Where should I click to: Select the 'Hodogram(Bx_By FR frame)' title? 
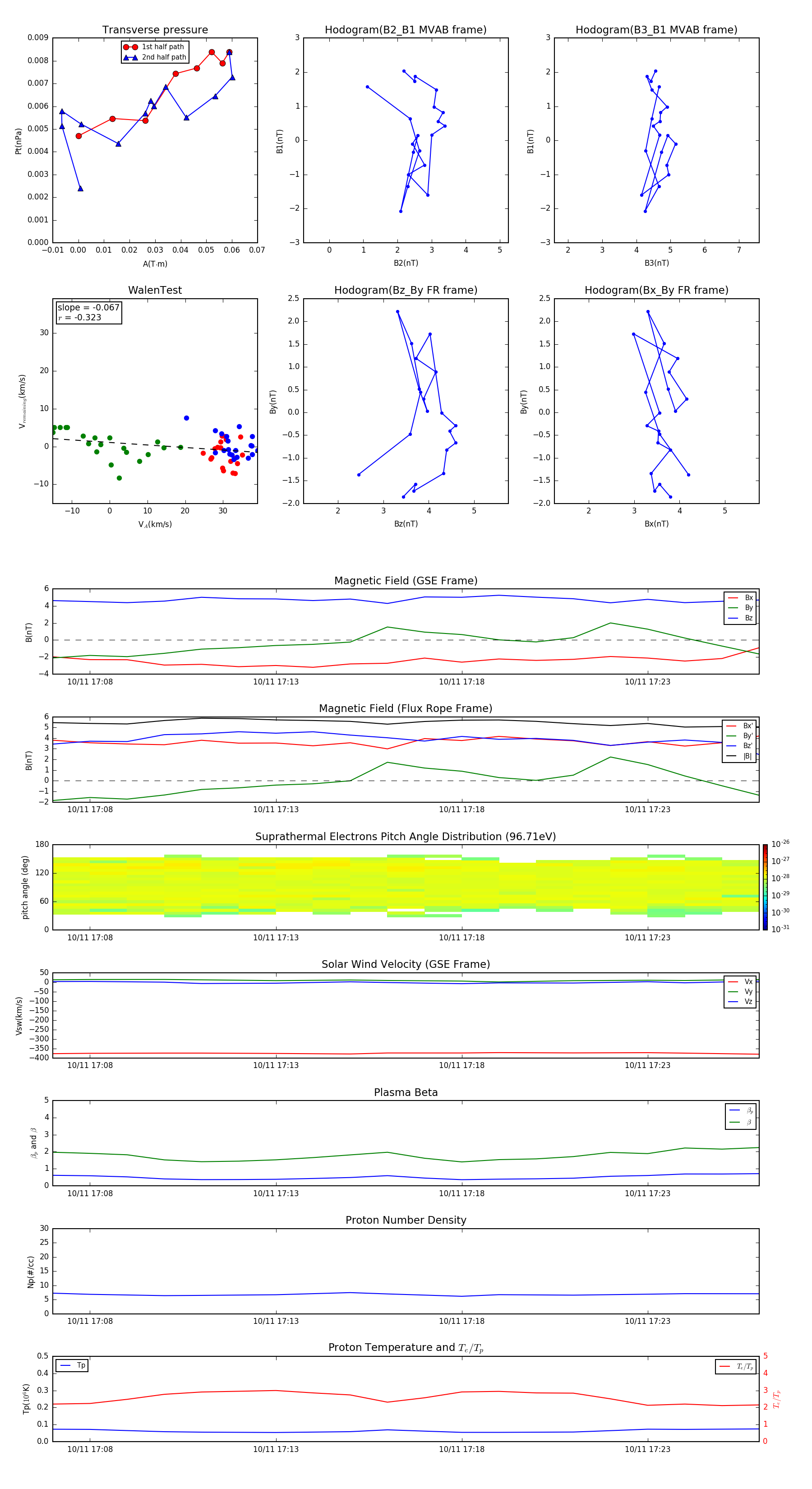click(656, 290)
